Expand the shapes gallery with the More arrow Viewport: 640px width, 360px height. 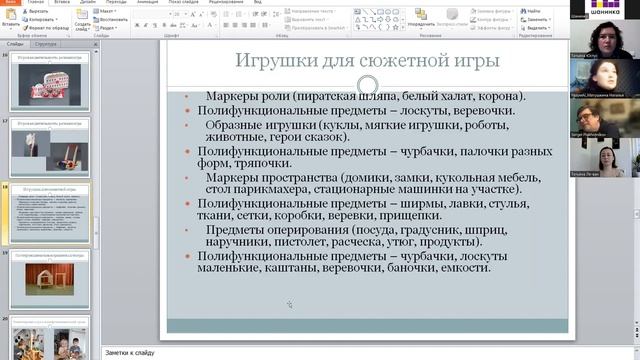(x=403, y=27)
